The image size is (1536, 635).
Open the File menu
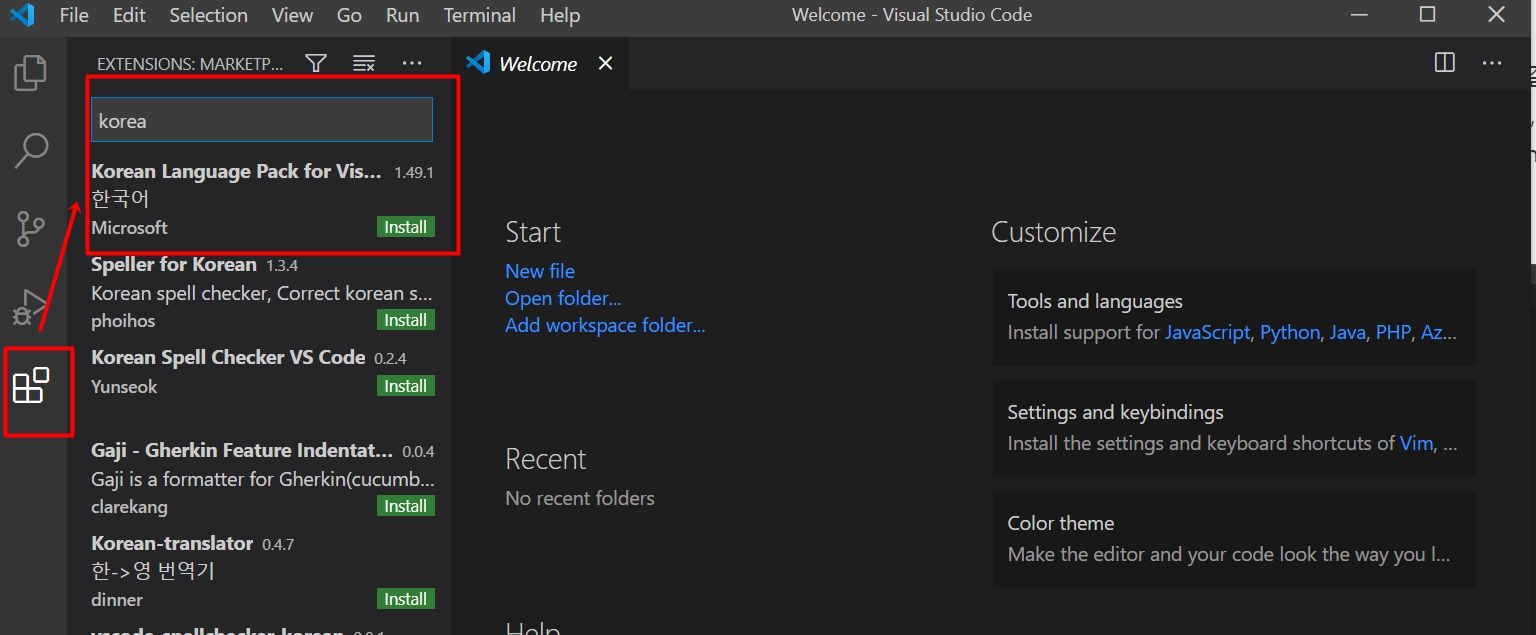[74, 15]
